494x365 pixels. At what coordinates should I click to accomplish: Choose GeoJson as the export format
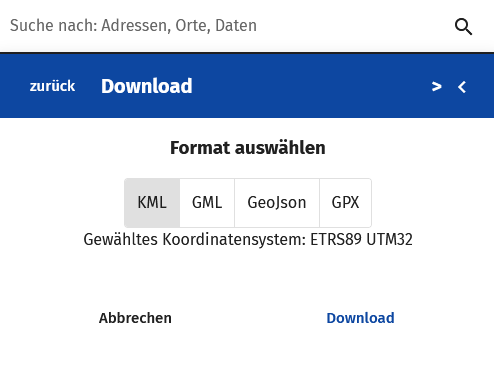point(277,203)
